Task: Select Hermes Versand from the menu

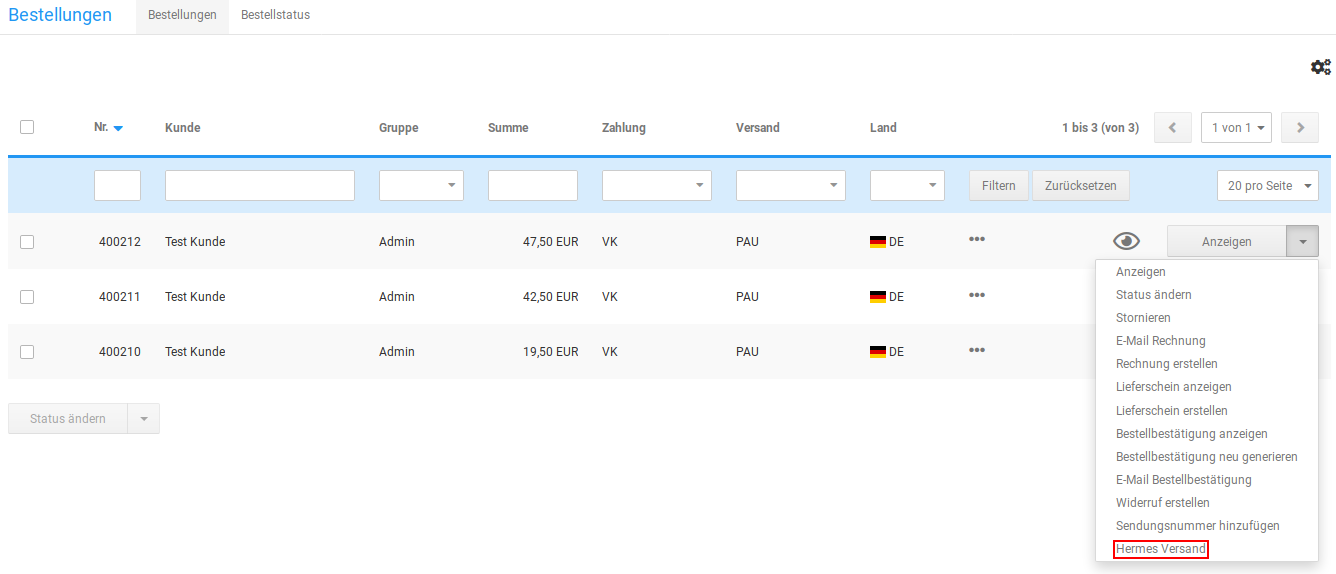Action: (1160, 549)
